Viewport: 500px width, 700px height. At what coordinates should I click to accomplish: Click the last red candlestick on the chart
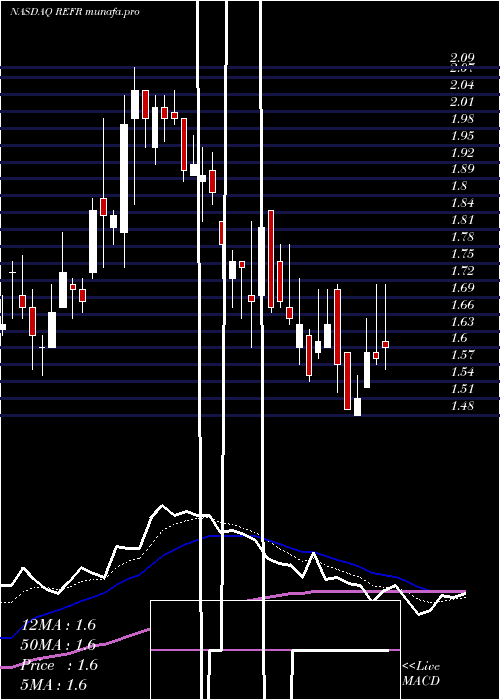[385, 344]
